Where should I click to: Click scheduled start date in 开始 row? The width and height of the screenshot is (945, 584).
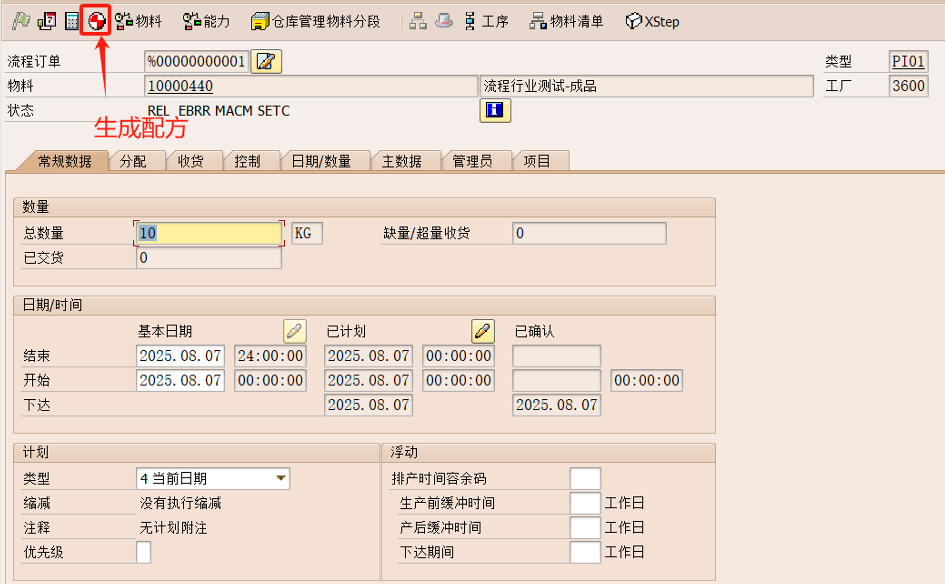pos(368,380)
